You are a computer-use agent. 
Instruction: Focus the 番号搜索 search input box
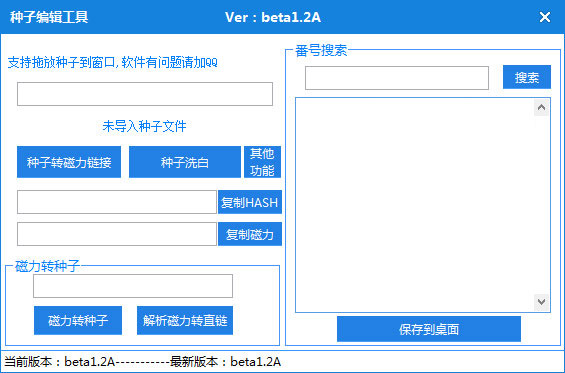click(397, 77)
